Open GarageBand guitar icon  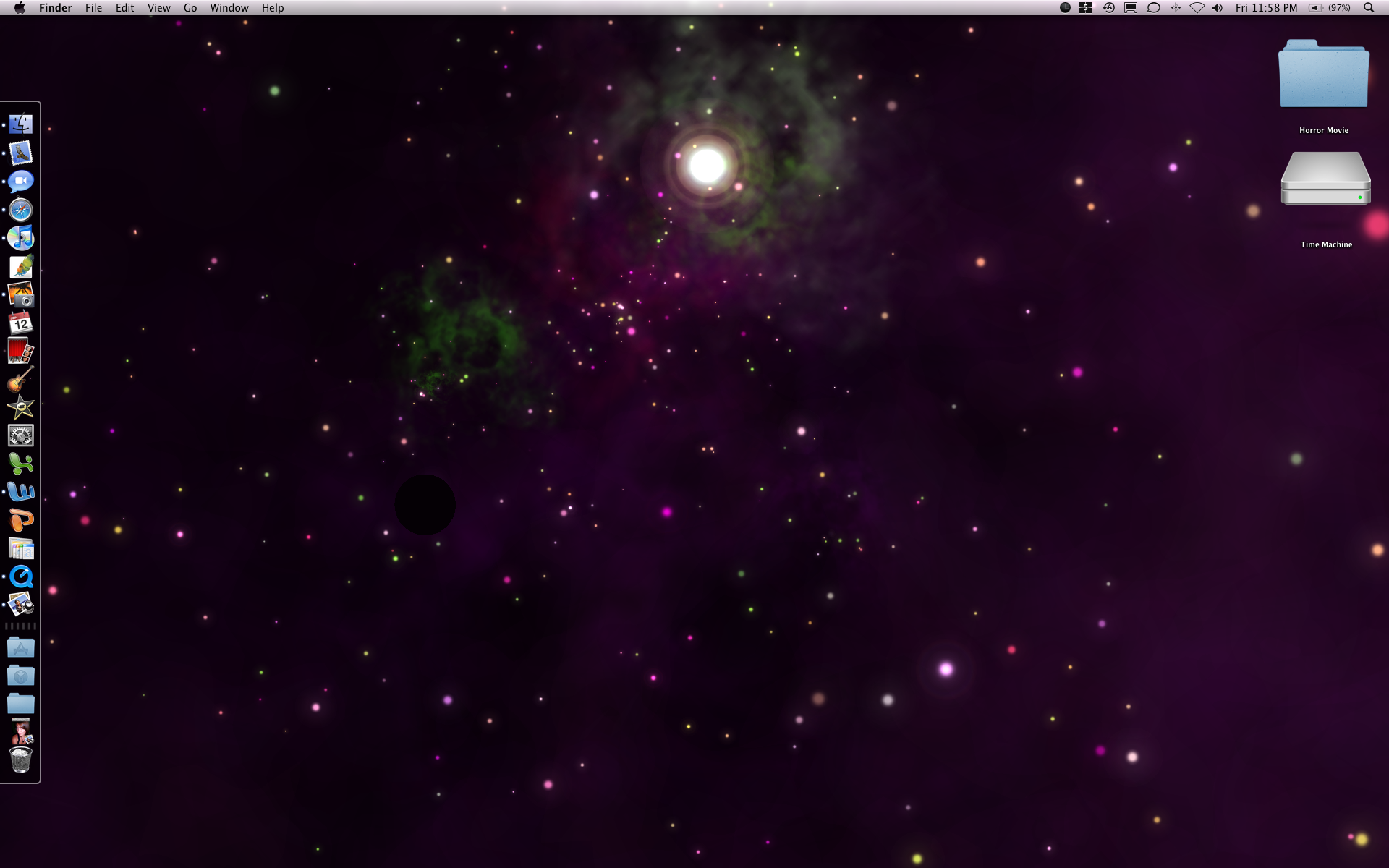(x=21, y=379)
